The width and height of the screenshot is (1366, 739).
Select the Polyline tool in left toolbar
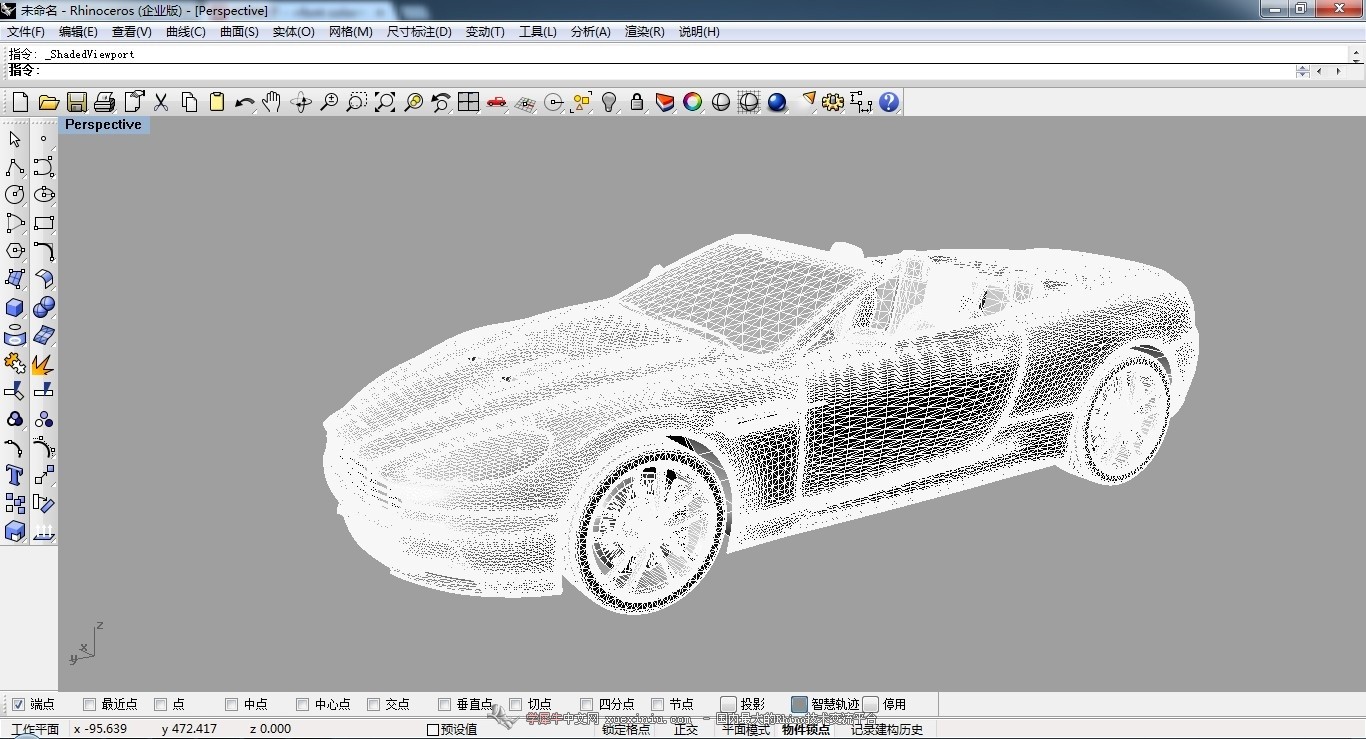pyautogui.click(x=15, y=167)
